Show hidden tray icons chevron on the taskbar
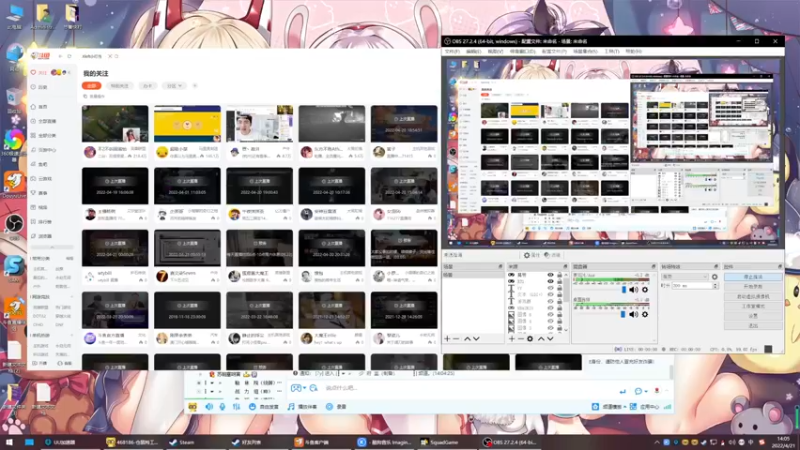Image resolution: width=800 pixels, height=450 pixels. click(x=657, y=442)
